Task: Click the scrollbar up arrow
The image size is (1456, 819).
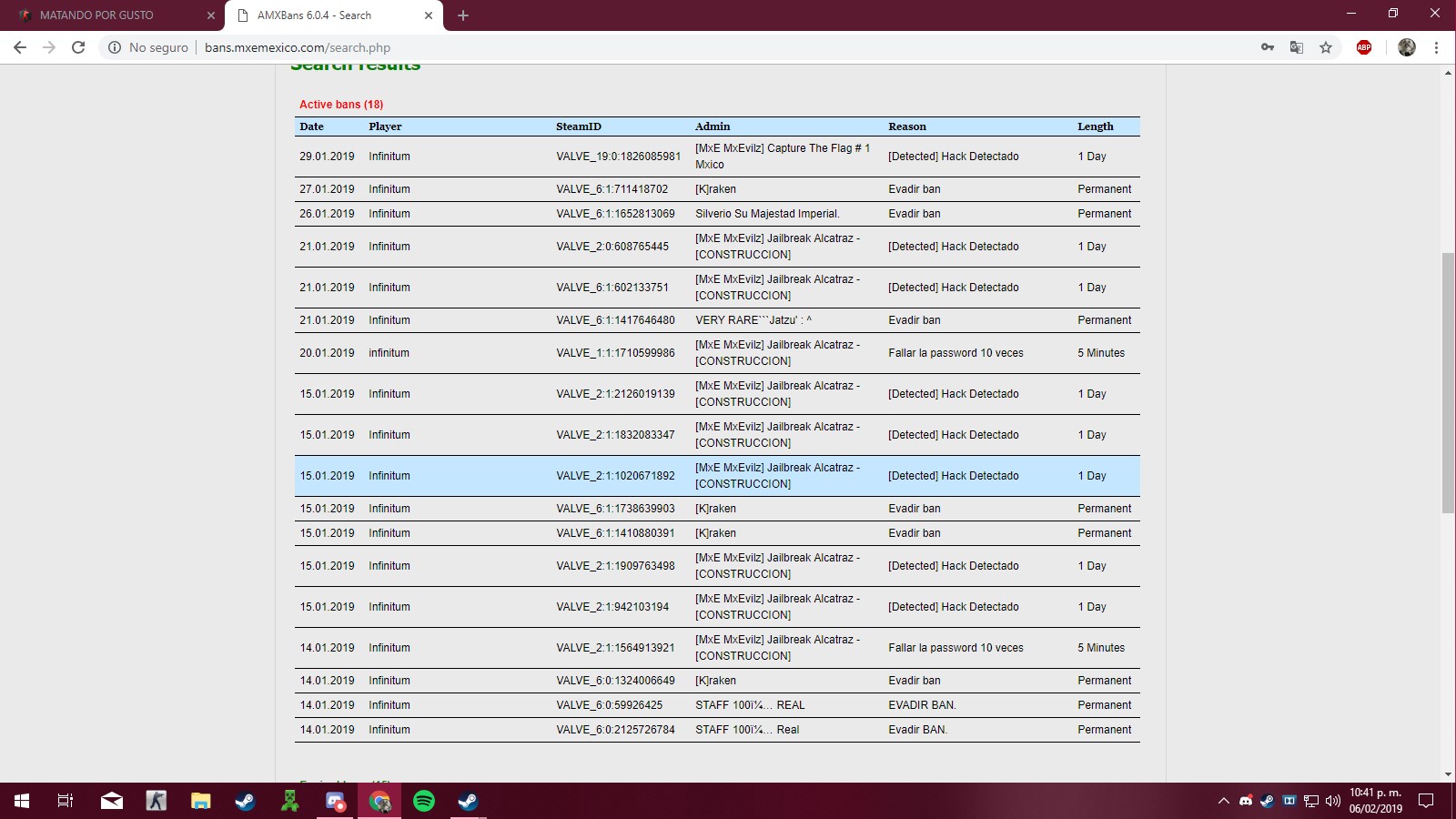Action: (x=1448, y=73)
